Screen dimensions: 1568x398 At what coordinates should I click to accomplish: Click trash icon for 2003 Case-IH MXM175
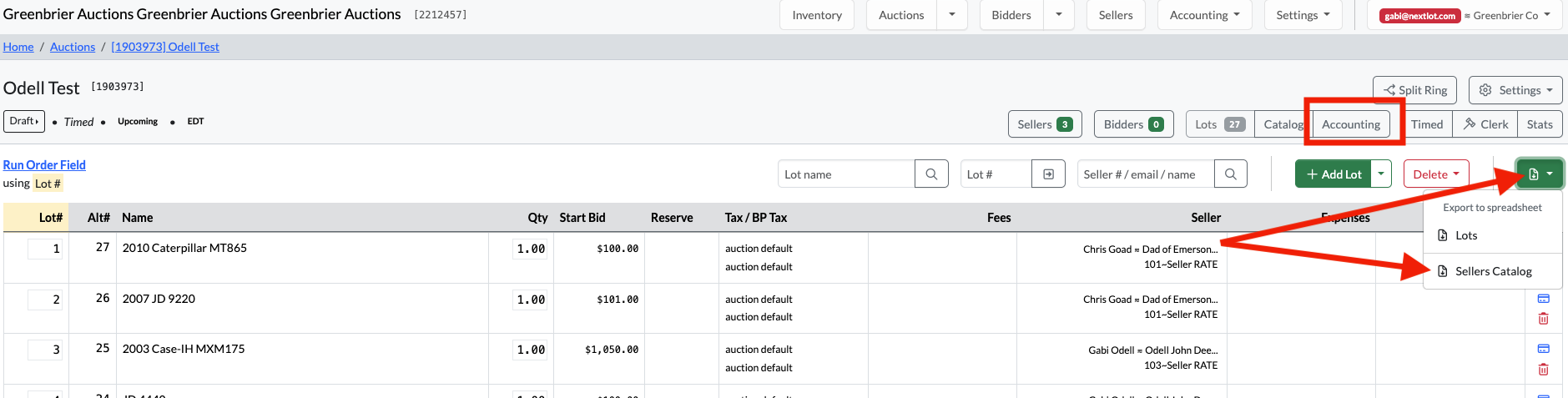pos(1543,369)
